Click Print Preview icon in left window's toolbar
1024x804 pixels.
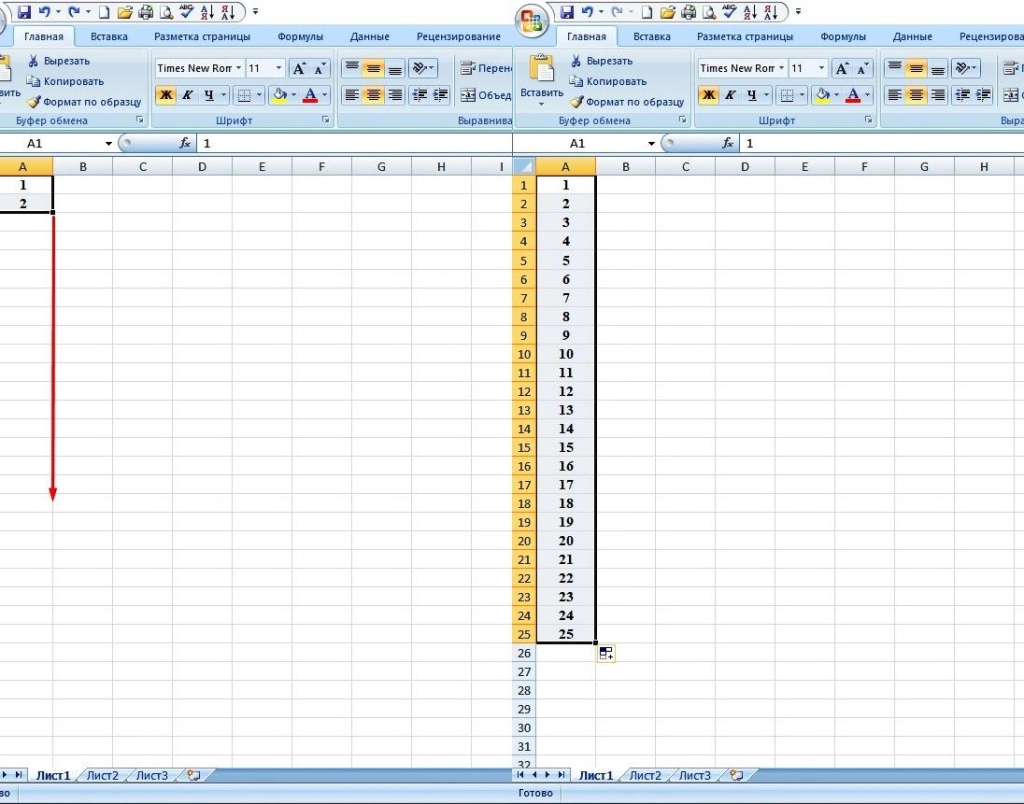pos(166,12)
